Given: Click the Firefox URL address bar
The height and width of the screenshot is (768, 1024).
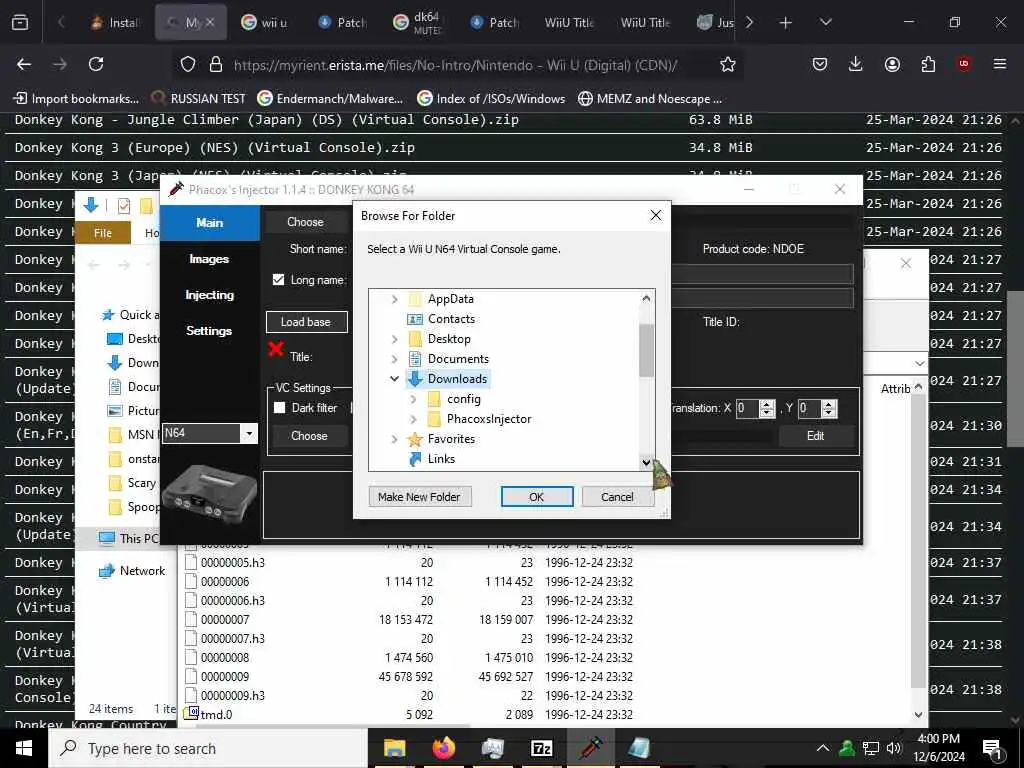Looking at the screenshot, I should coord(456,65).
